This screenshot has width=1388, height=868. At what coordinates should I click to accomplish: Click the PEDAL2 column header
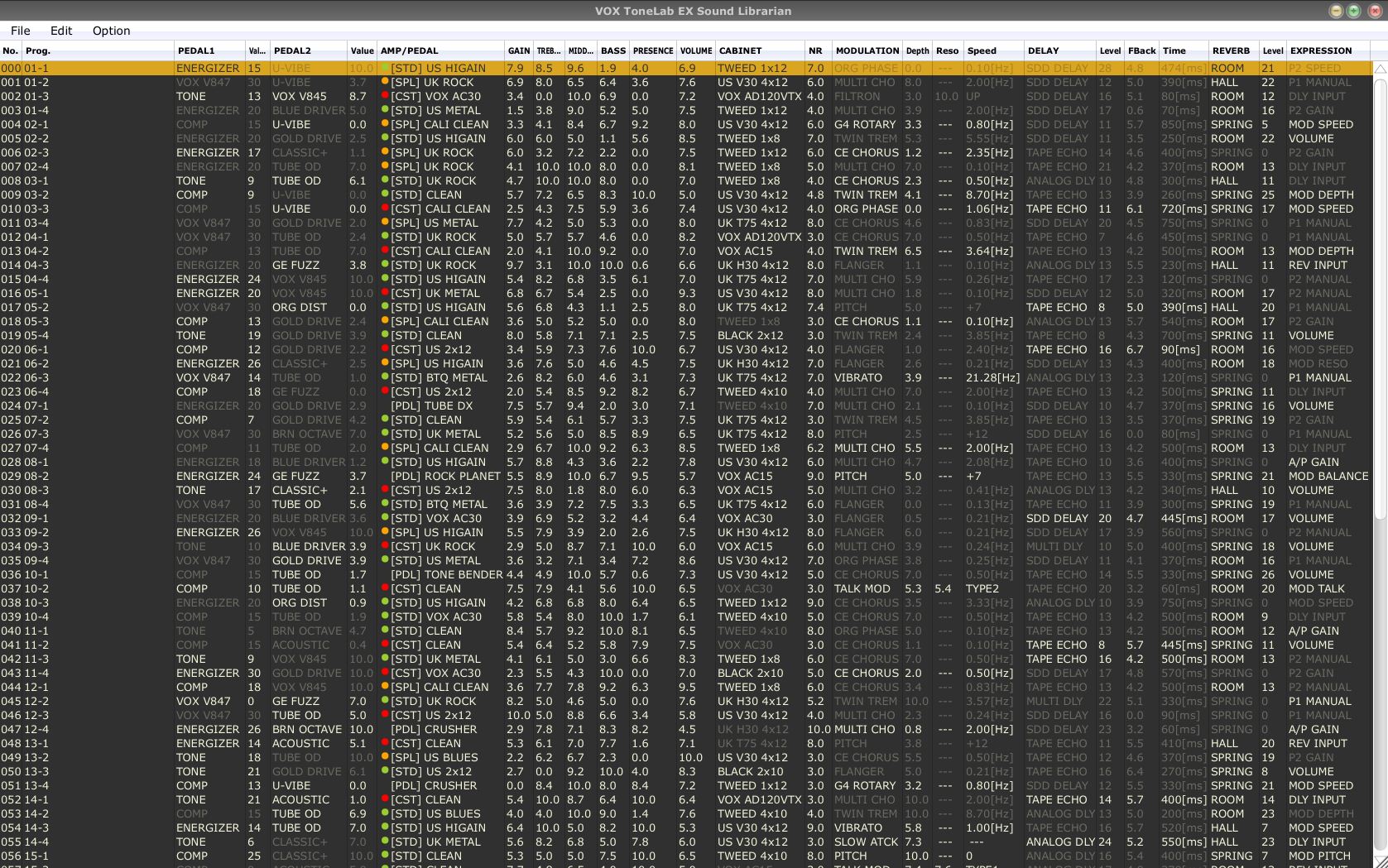[x=309, y=50]
